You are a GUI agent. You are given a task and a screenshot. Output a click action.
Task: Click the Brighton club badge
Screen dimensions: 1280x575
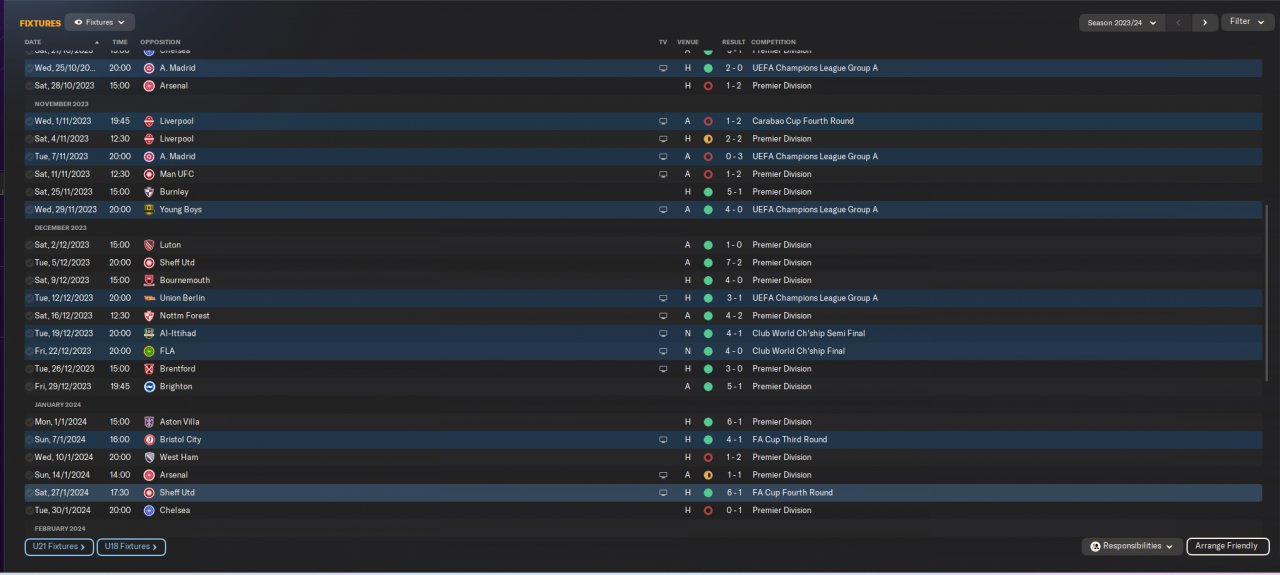tap(149, 386)
